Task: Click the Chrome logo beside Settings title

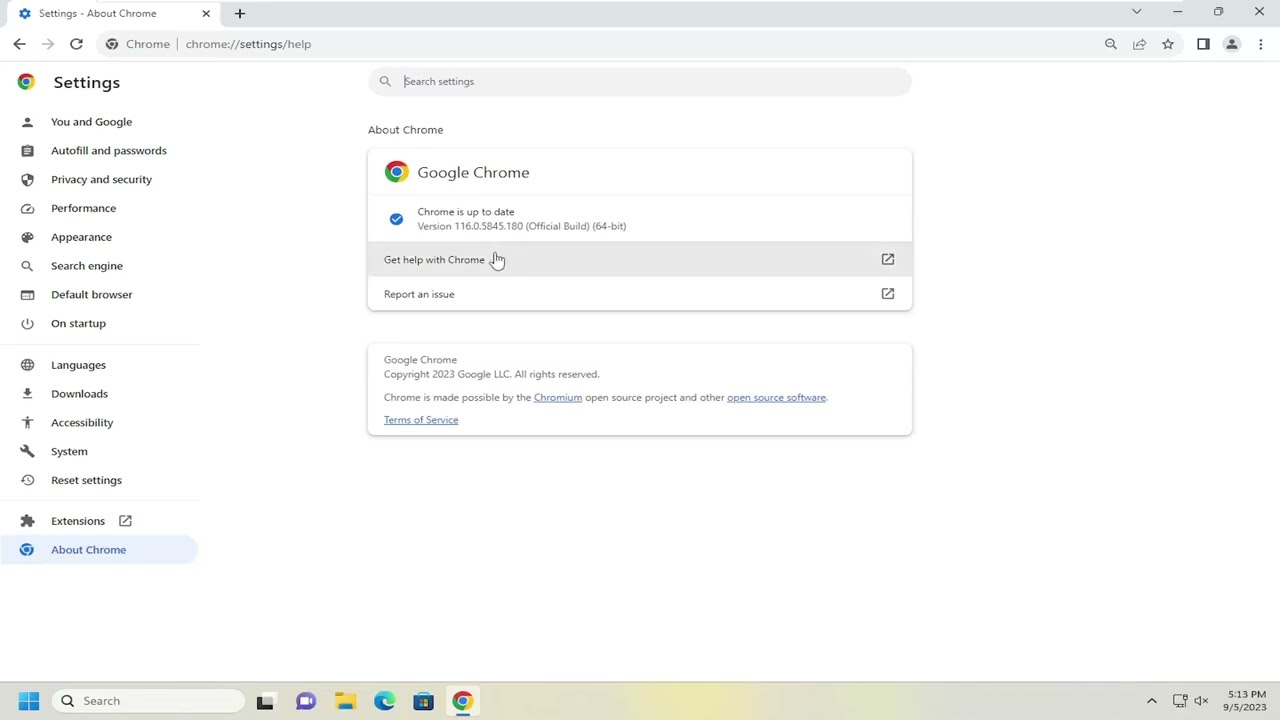Action: pyautogui.click(x=26, y=82)
